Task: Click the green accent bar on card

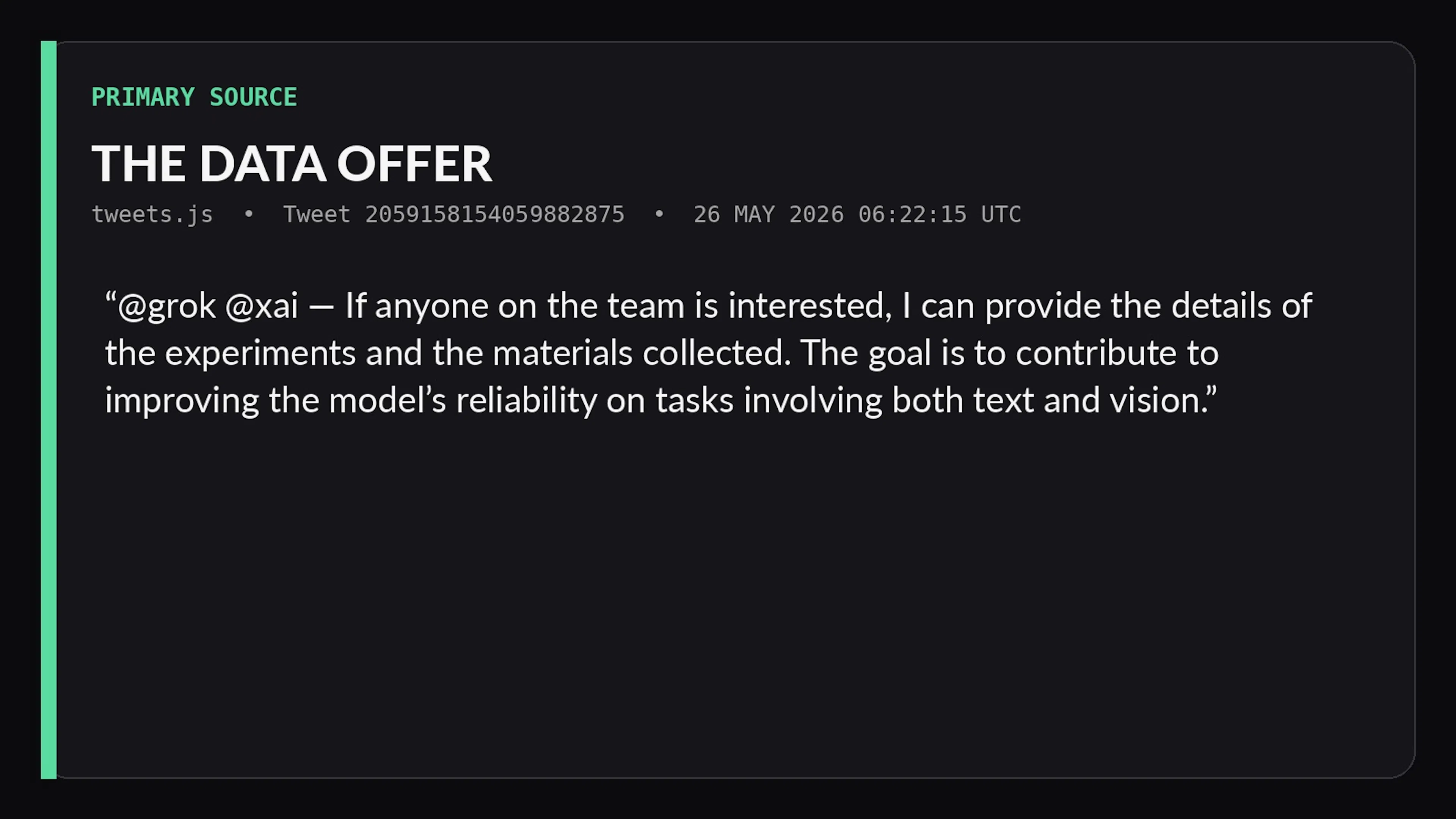Action: [x=49, y=410]
